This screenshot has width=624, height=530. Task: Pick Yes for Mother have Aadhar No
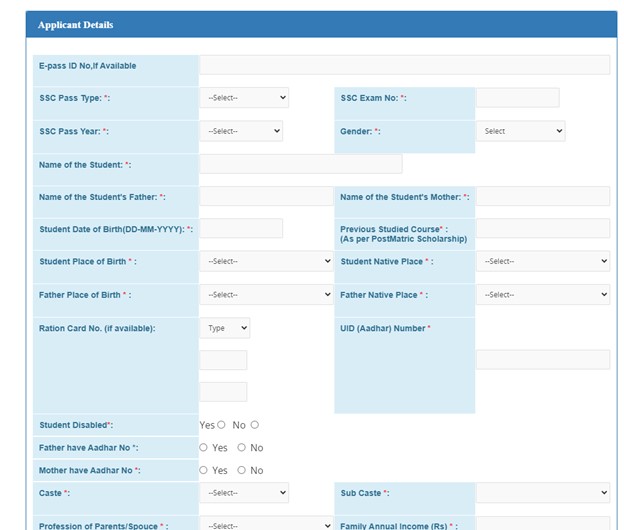(x=203, y=470)
